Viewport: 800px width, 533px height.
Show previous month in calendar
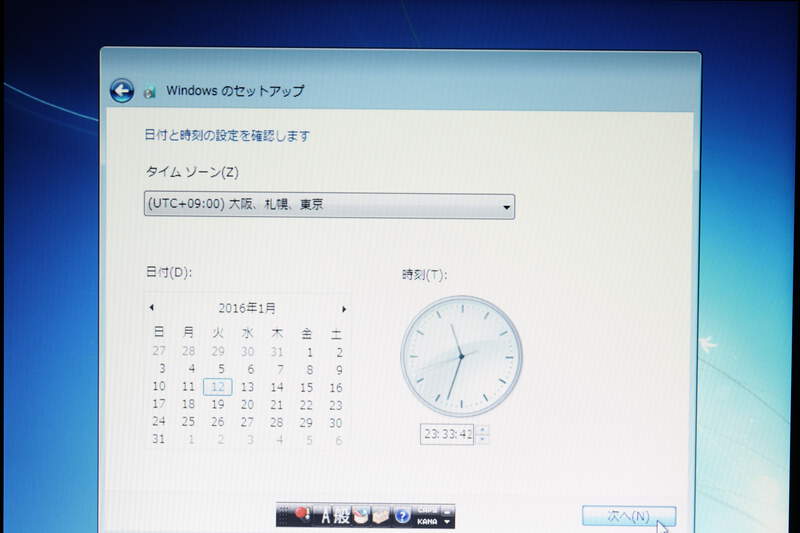(152, 308)
